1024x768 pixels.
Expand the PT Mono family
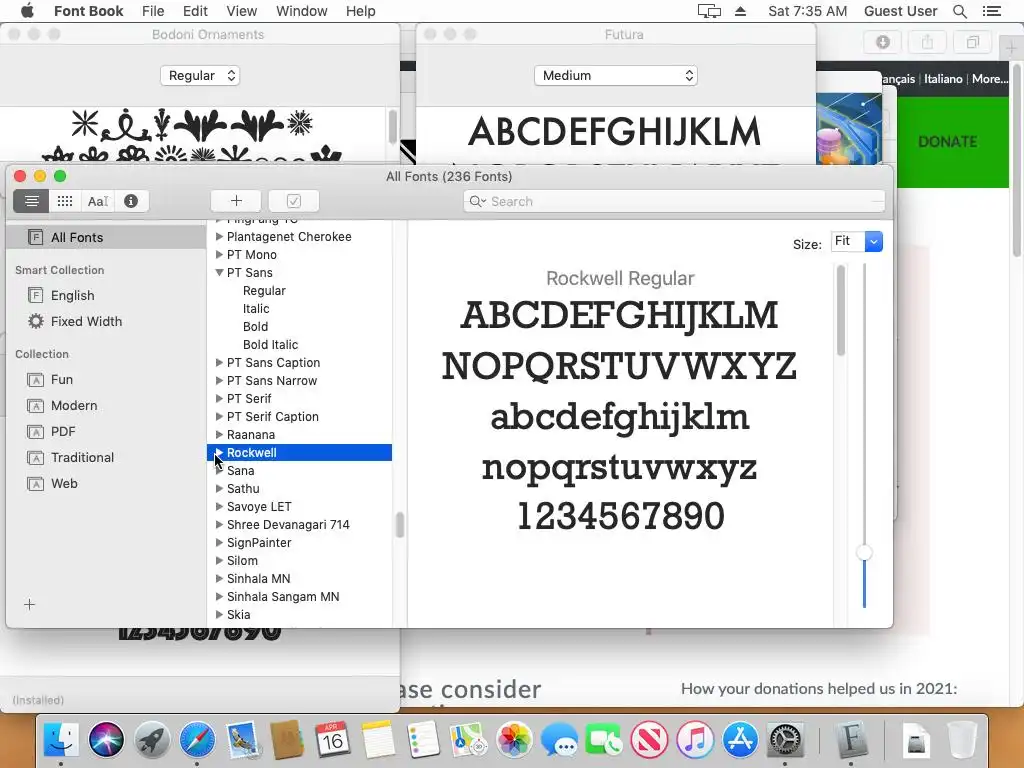219,255
